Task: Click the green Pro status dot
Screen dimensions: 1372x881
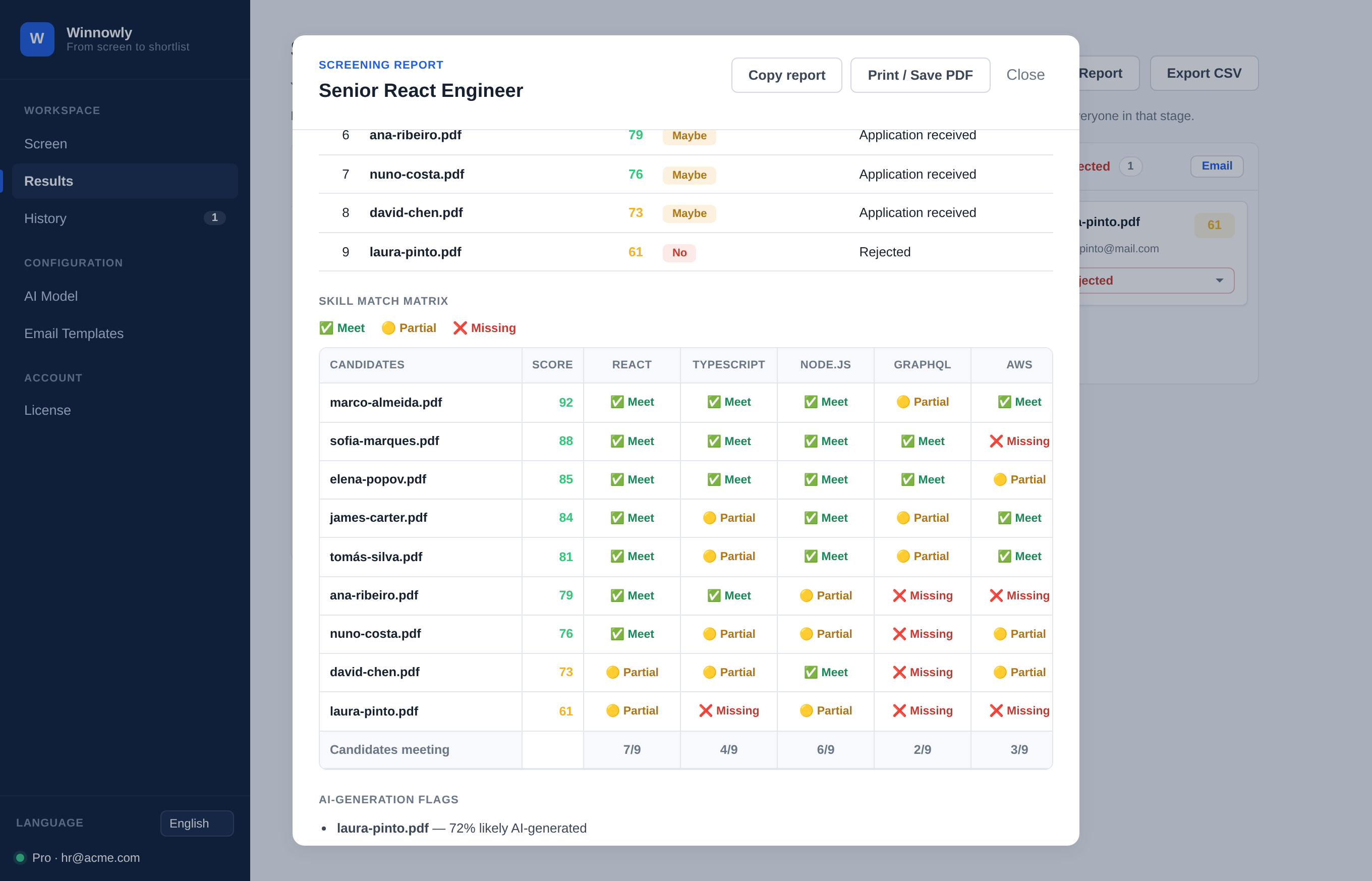Action: (20, 858)
